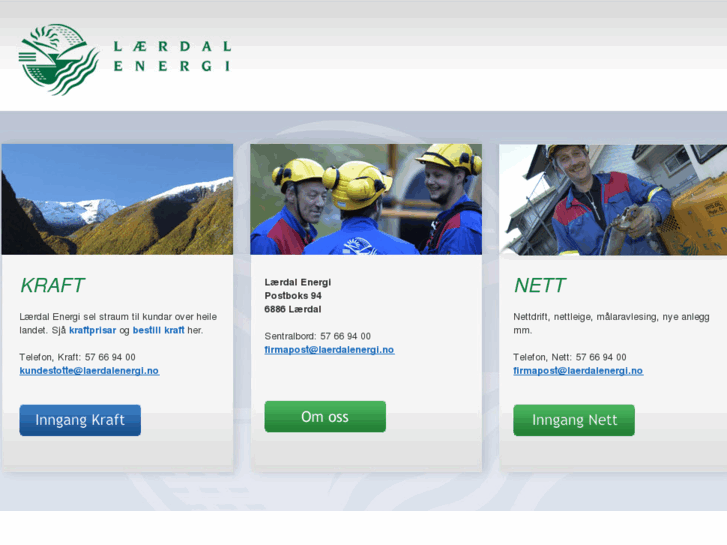
Task: Click the Inngang Kraft button
Action: click(x=80, y=420)
